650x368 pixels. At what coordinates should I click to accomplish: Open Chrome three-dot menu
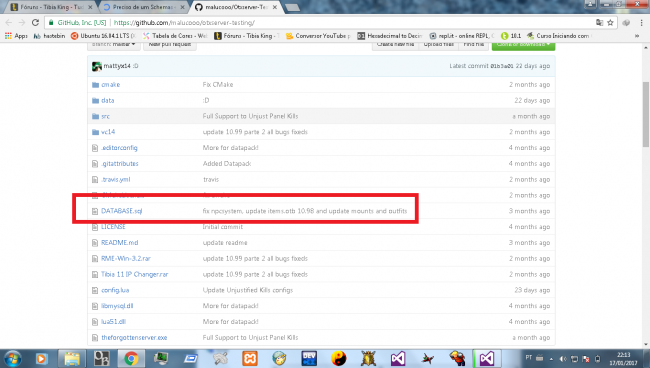[642, 23]
